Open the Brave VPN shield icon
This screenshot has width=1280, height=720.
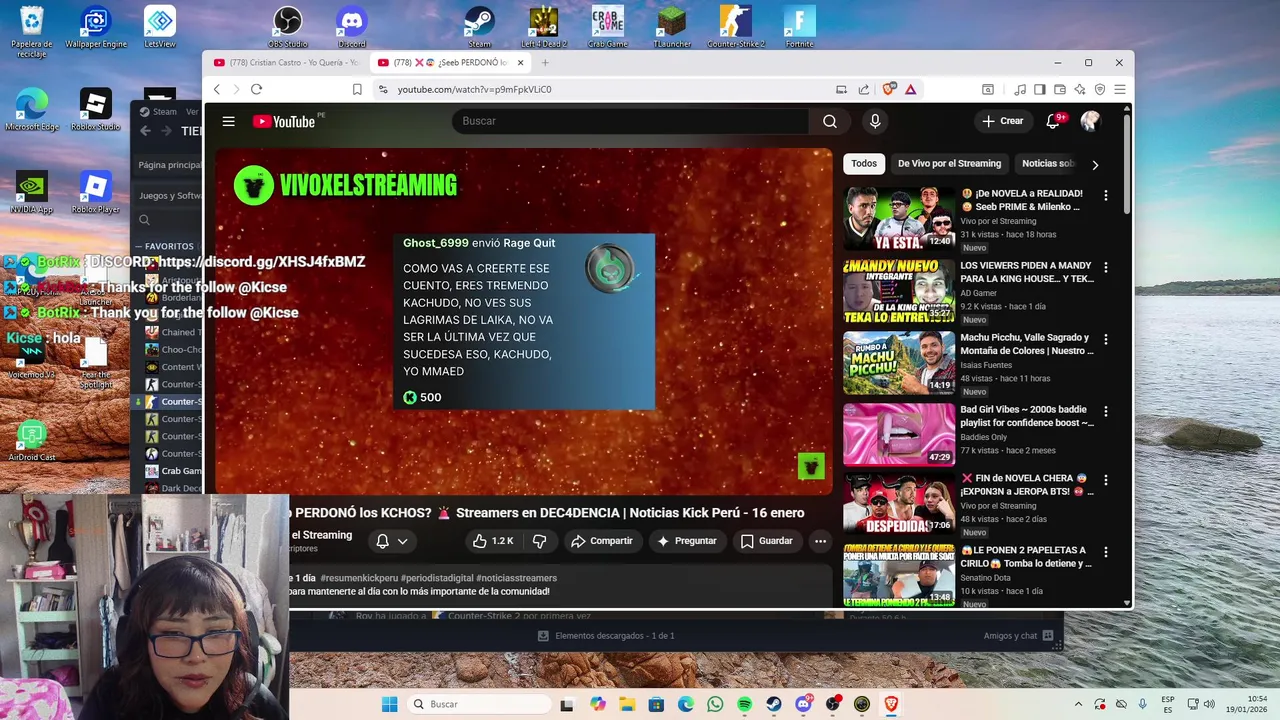coord(1100,89)
